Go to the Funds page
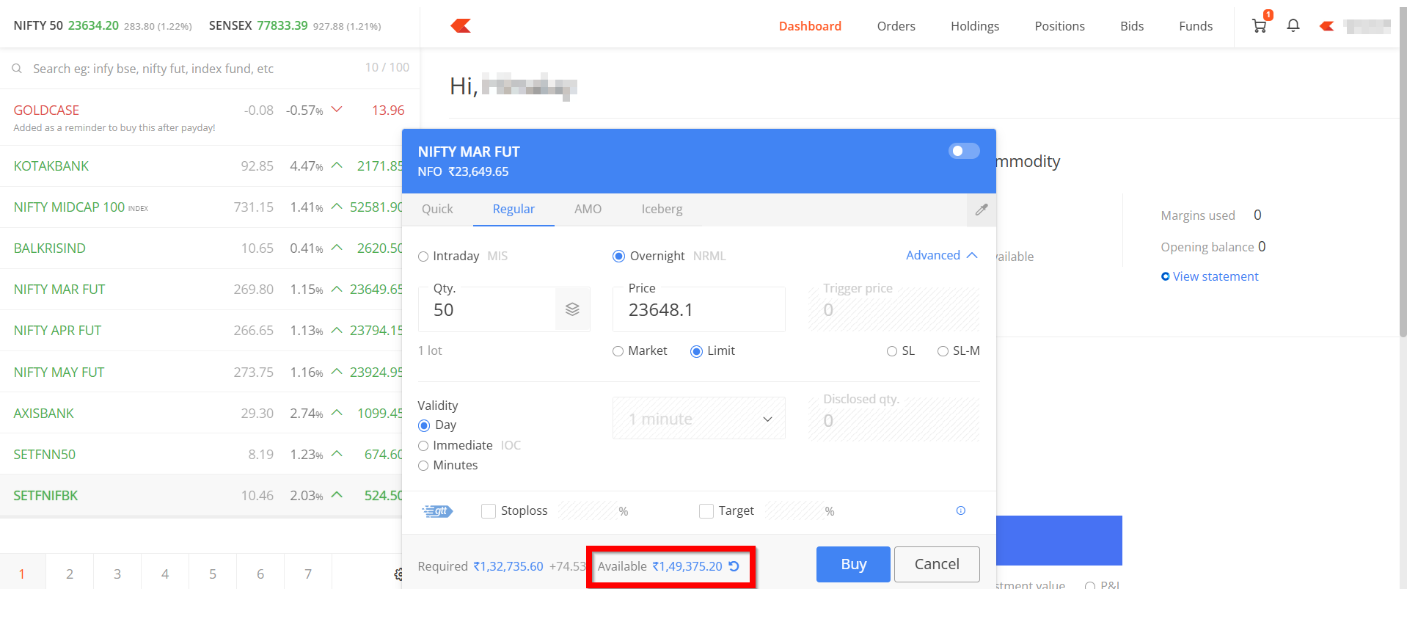This screenshot has width=1410, height=620. coord(1196,26)
